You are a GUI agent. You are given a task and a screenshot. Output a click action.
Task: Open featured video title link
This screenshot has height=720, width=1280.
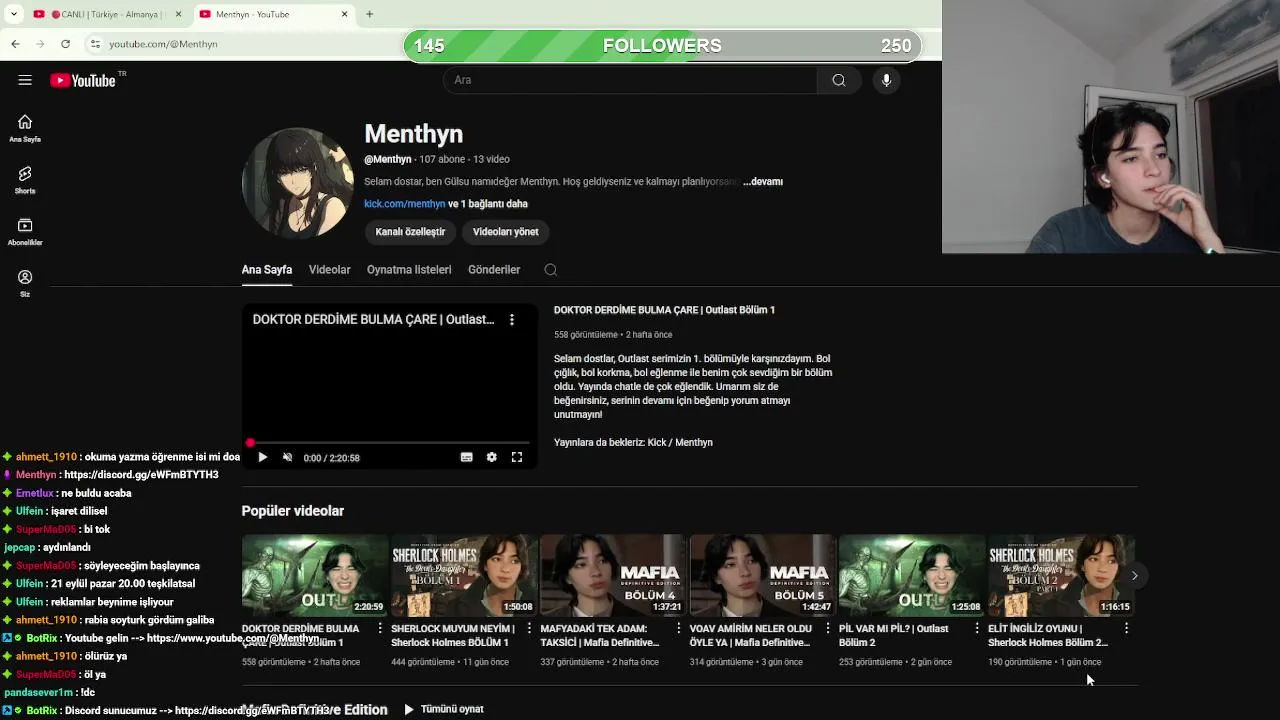[664, 310]
